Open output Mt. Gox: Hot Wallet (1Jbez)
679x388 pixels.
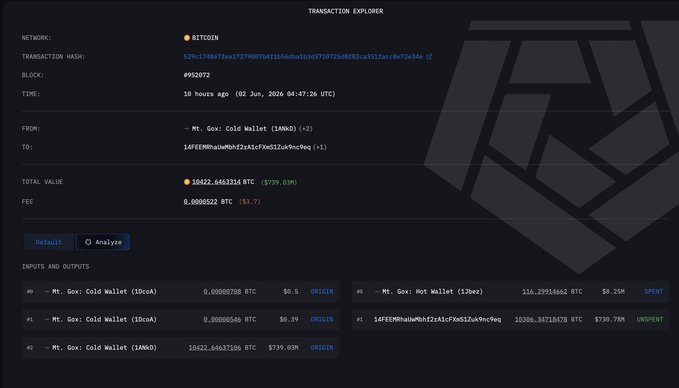point(432,292)
